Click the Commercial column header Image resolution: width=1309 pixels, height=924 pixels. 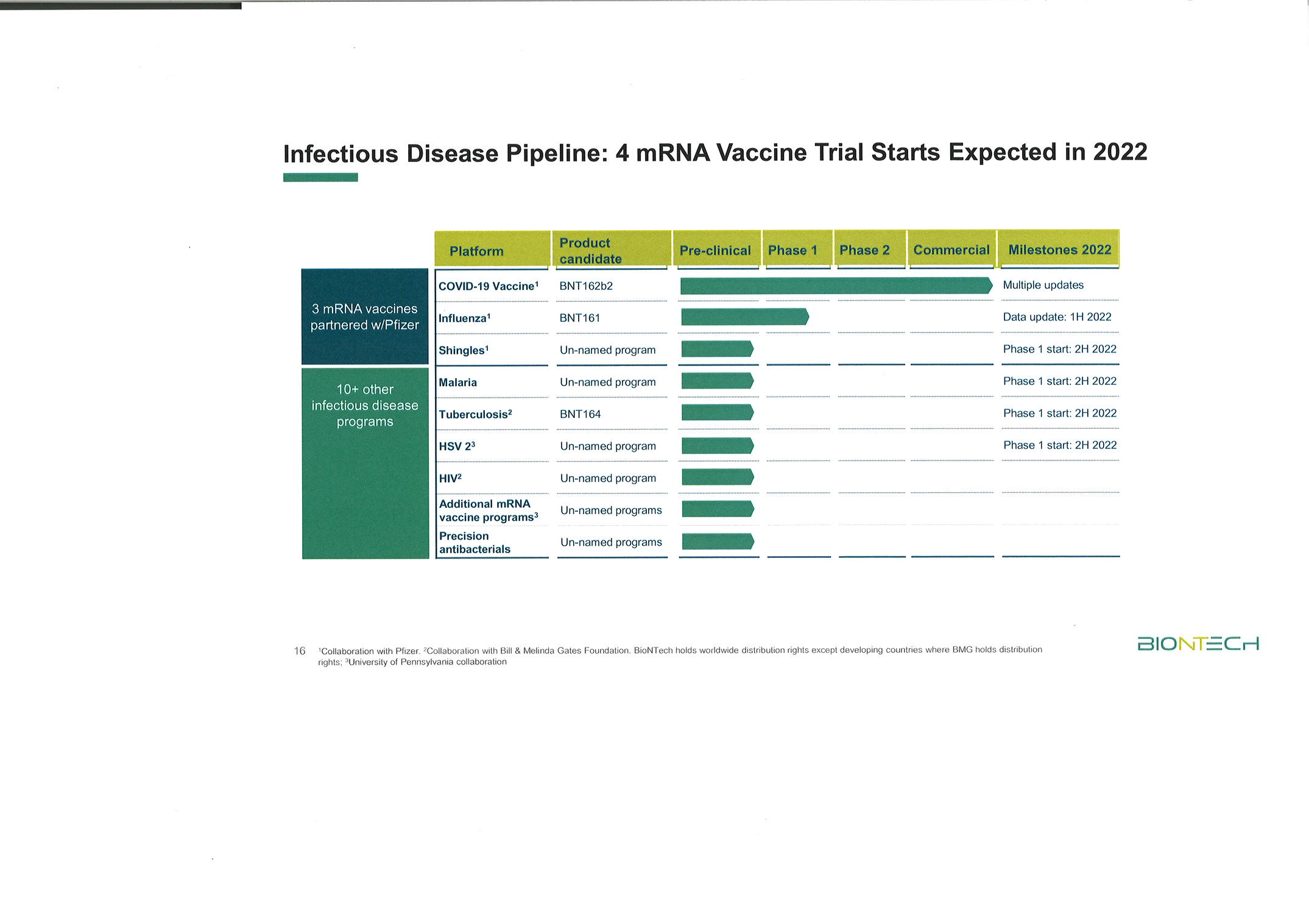tap(951, 250)
